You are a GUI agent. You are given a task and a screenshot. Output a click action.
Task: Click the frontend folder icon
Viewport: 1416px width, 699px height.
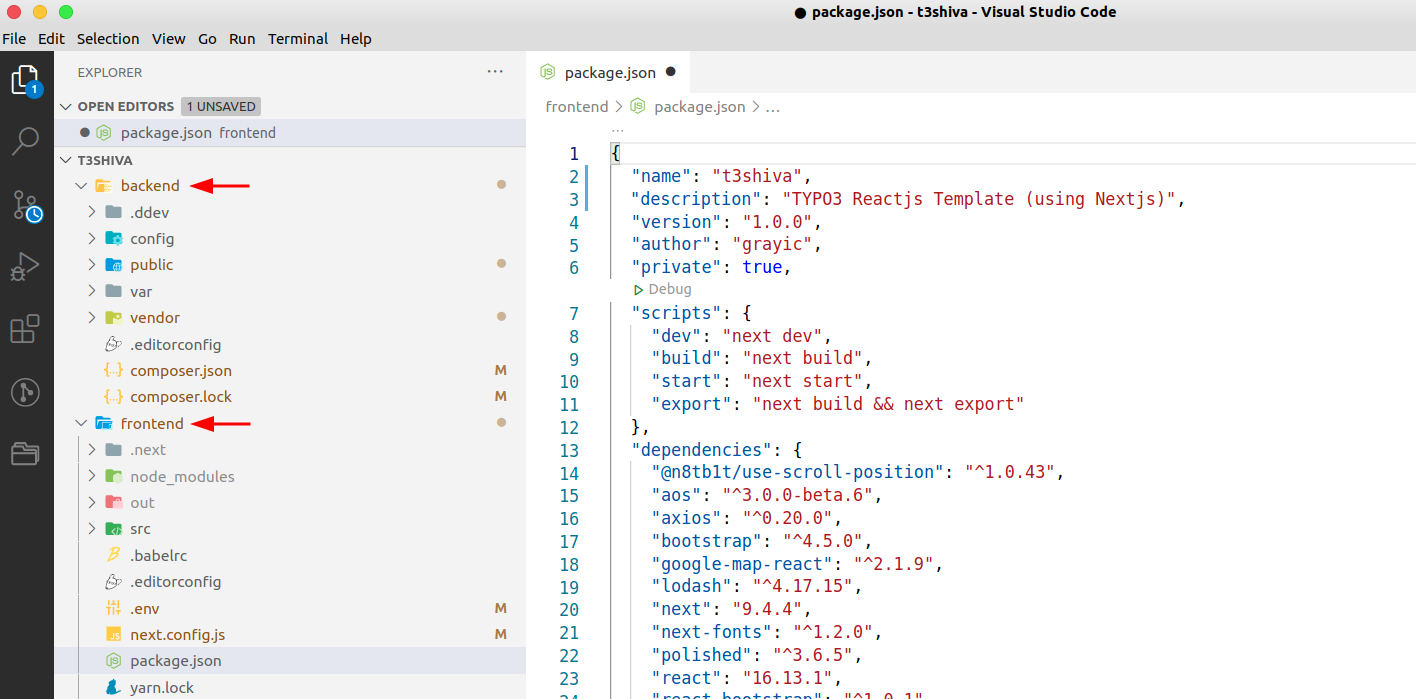103,424
